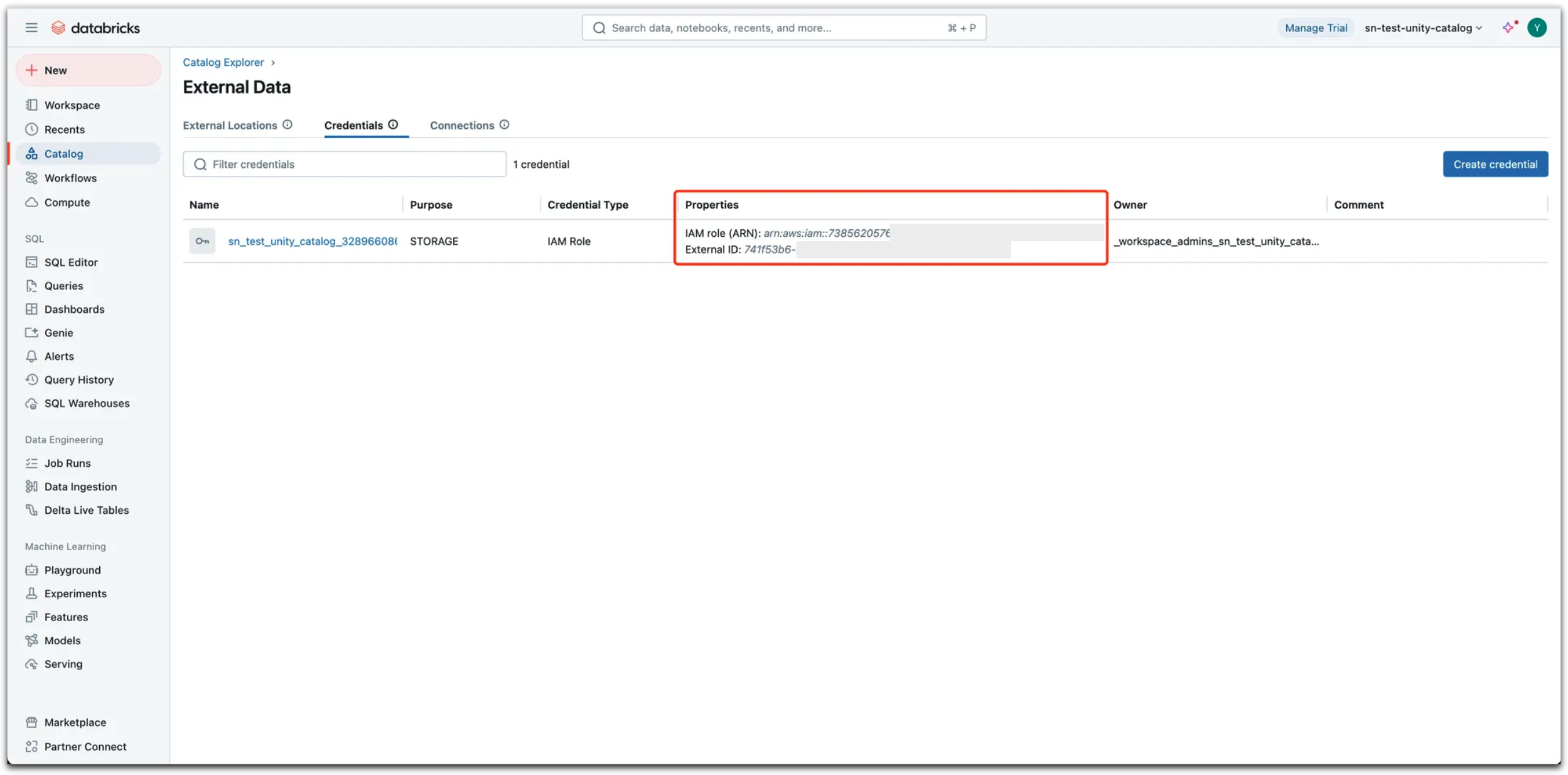
Task: Focus the Filter credentials field
Action: click(352, 165)
